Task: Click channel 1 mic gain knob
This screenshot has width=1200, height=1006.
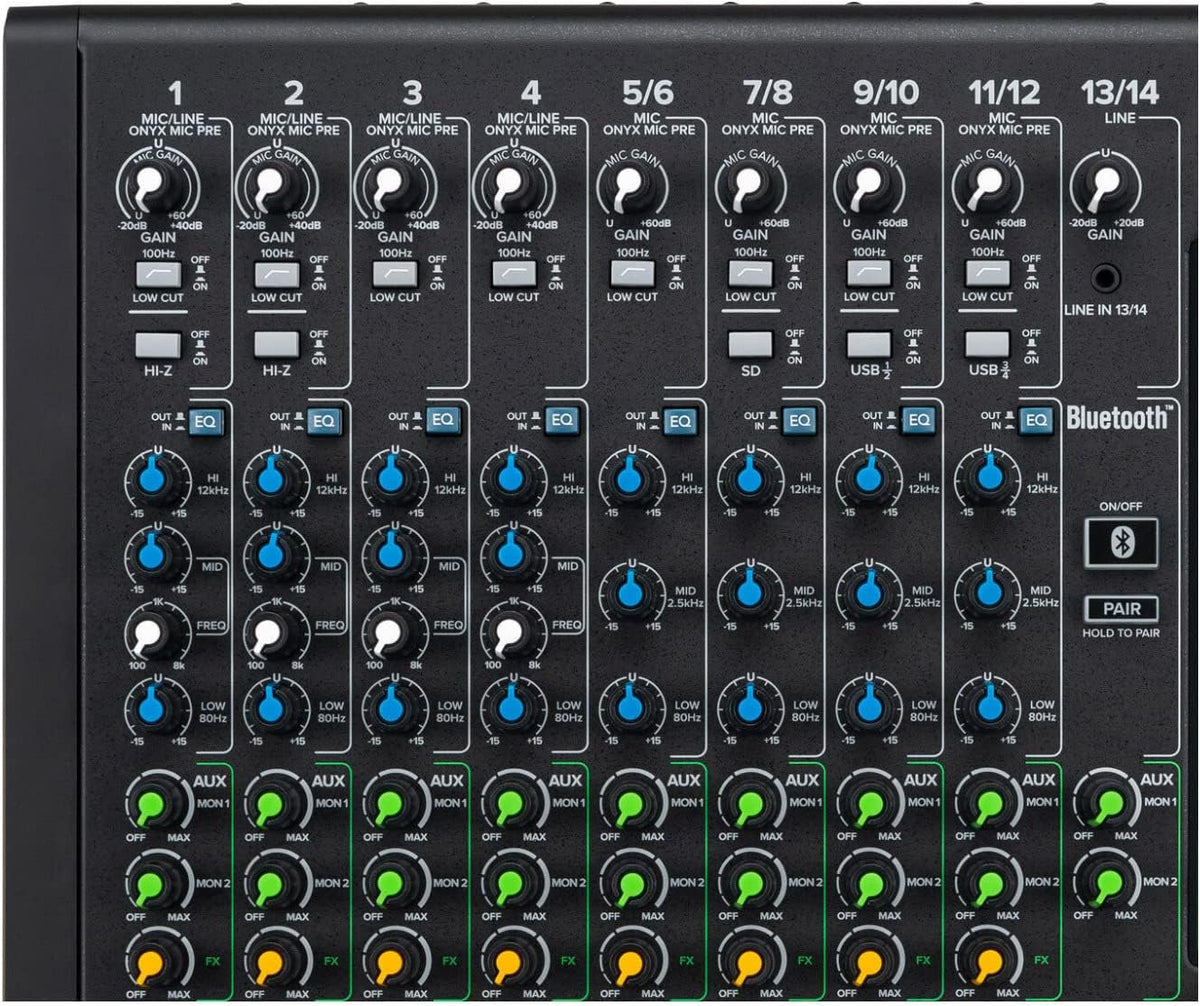Action: pos(152,185)
